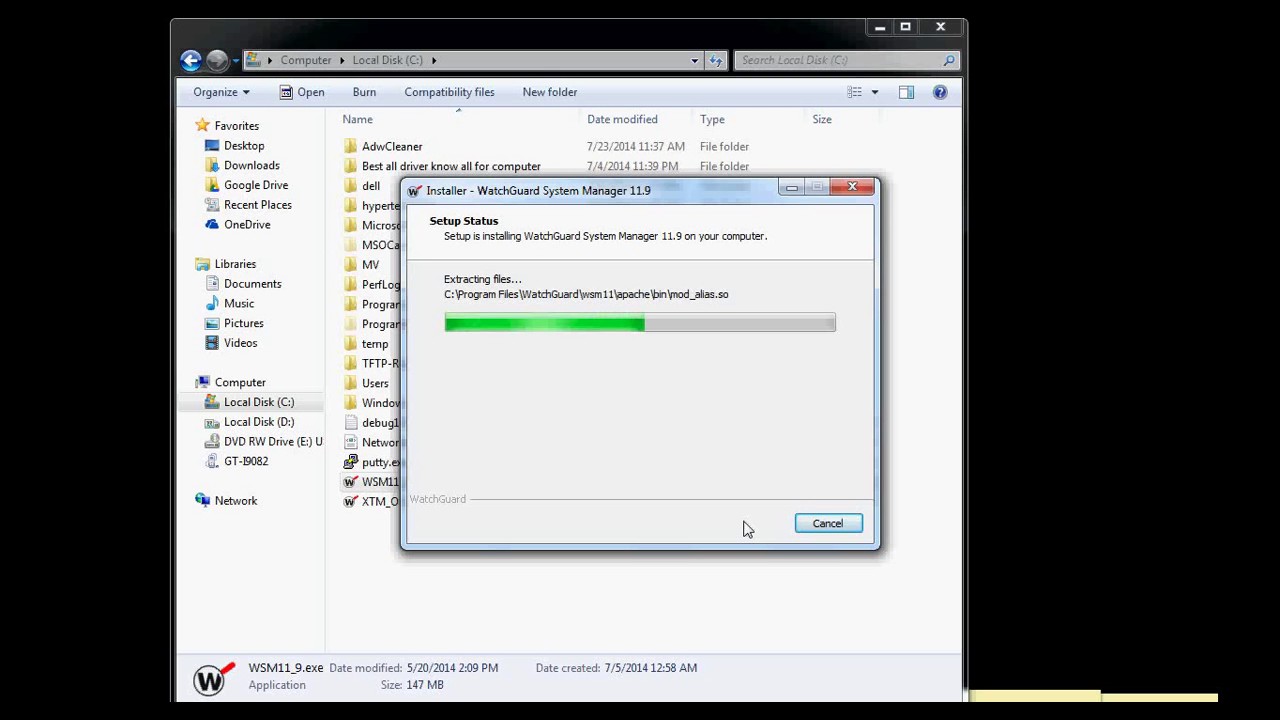Maximize the Explorer window

tap(906, 28)
